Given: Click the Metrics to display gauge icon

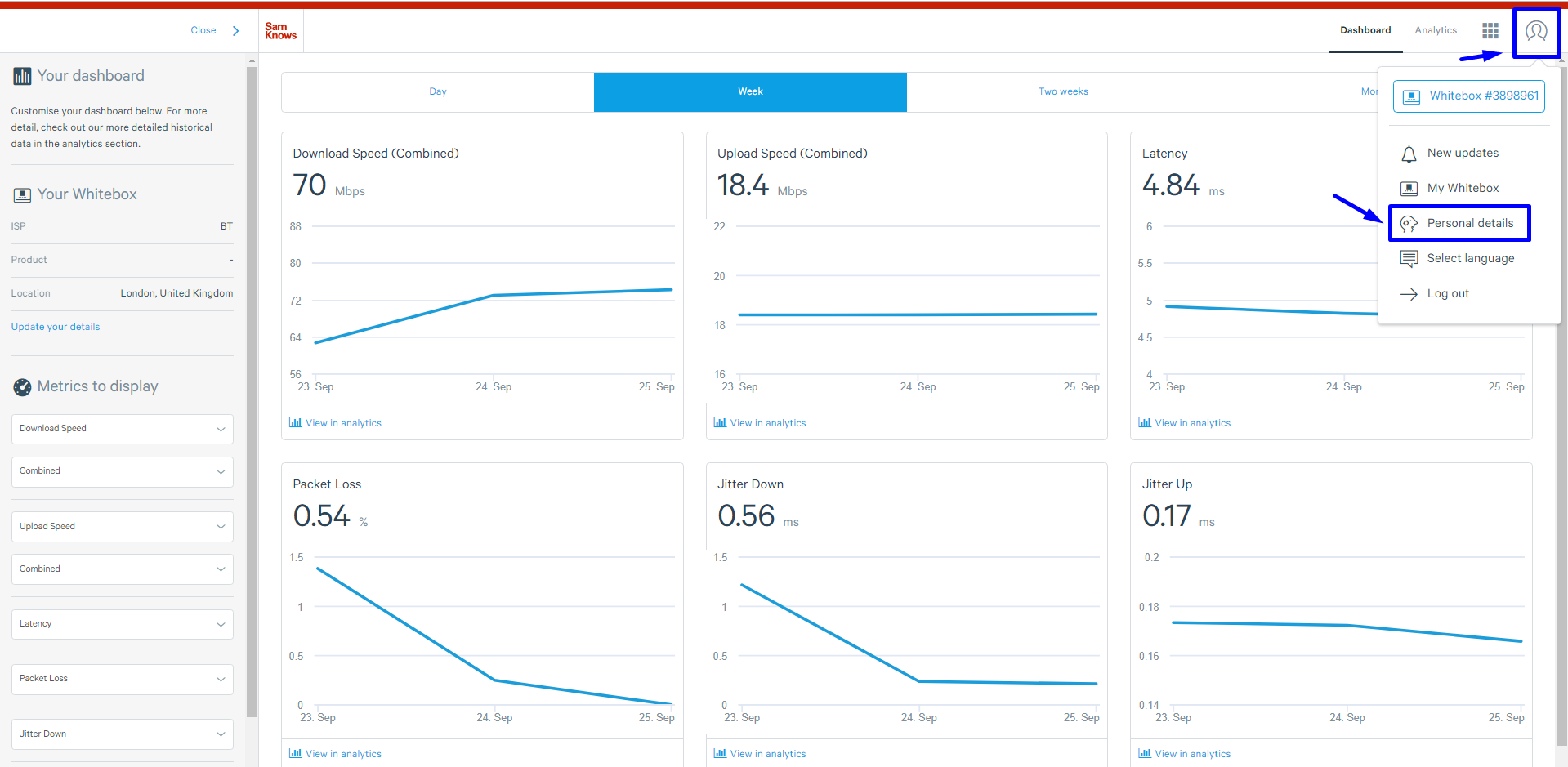Looking at the screenshot, I should (22, 387).
